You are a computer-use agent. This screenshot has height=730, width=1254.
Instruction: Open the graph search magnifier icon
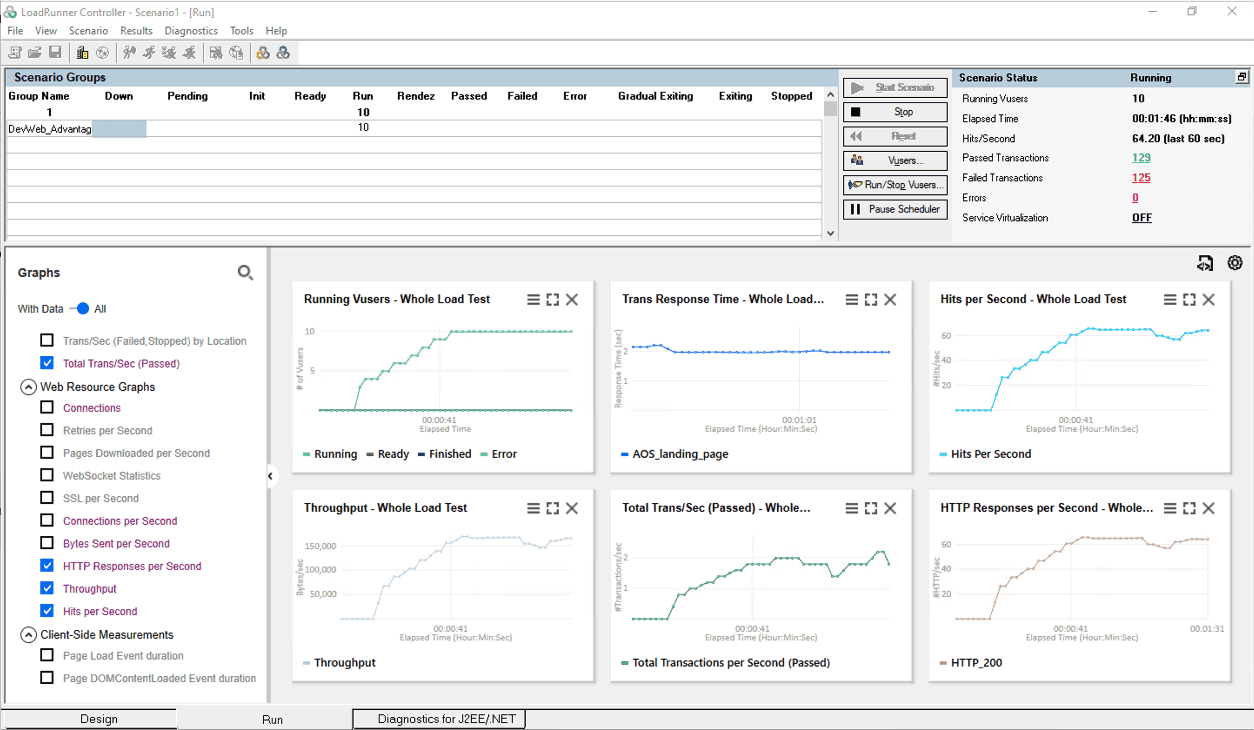(245, 272)
